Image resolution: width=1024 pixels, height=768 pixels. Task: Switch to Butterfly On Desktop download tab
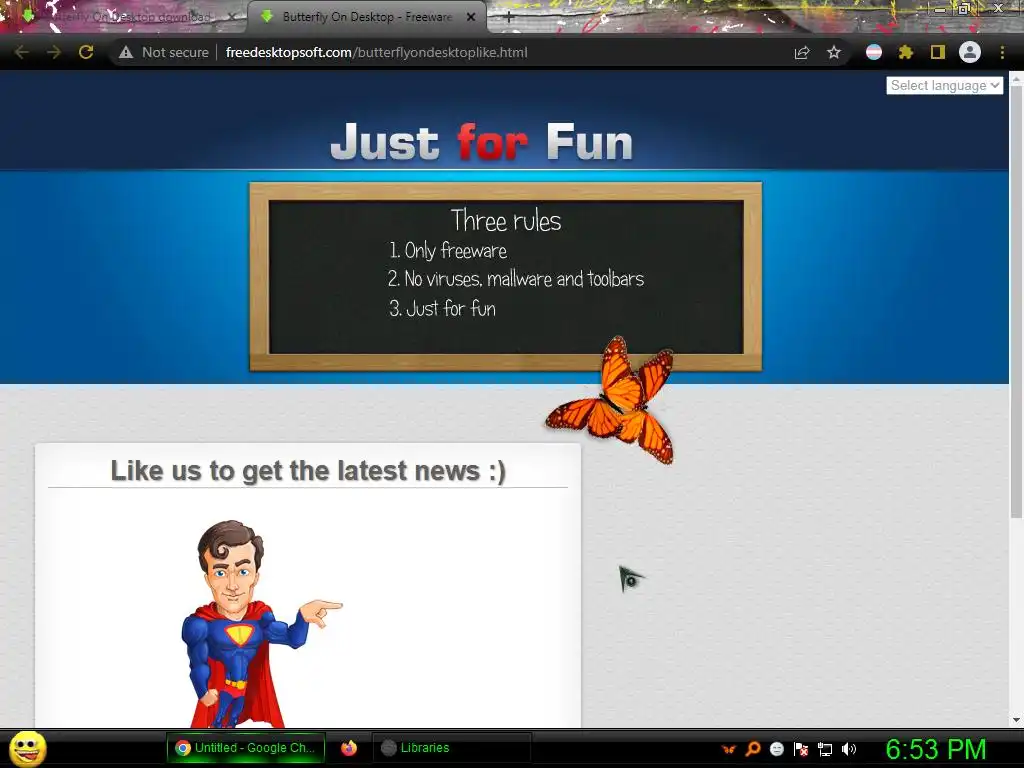click(x=124, y=18)
